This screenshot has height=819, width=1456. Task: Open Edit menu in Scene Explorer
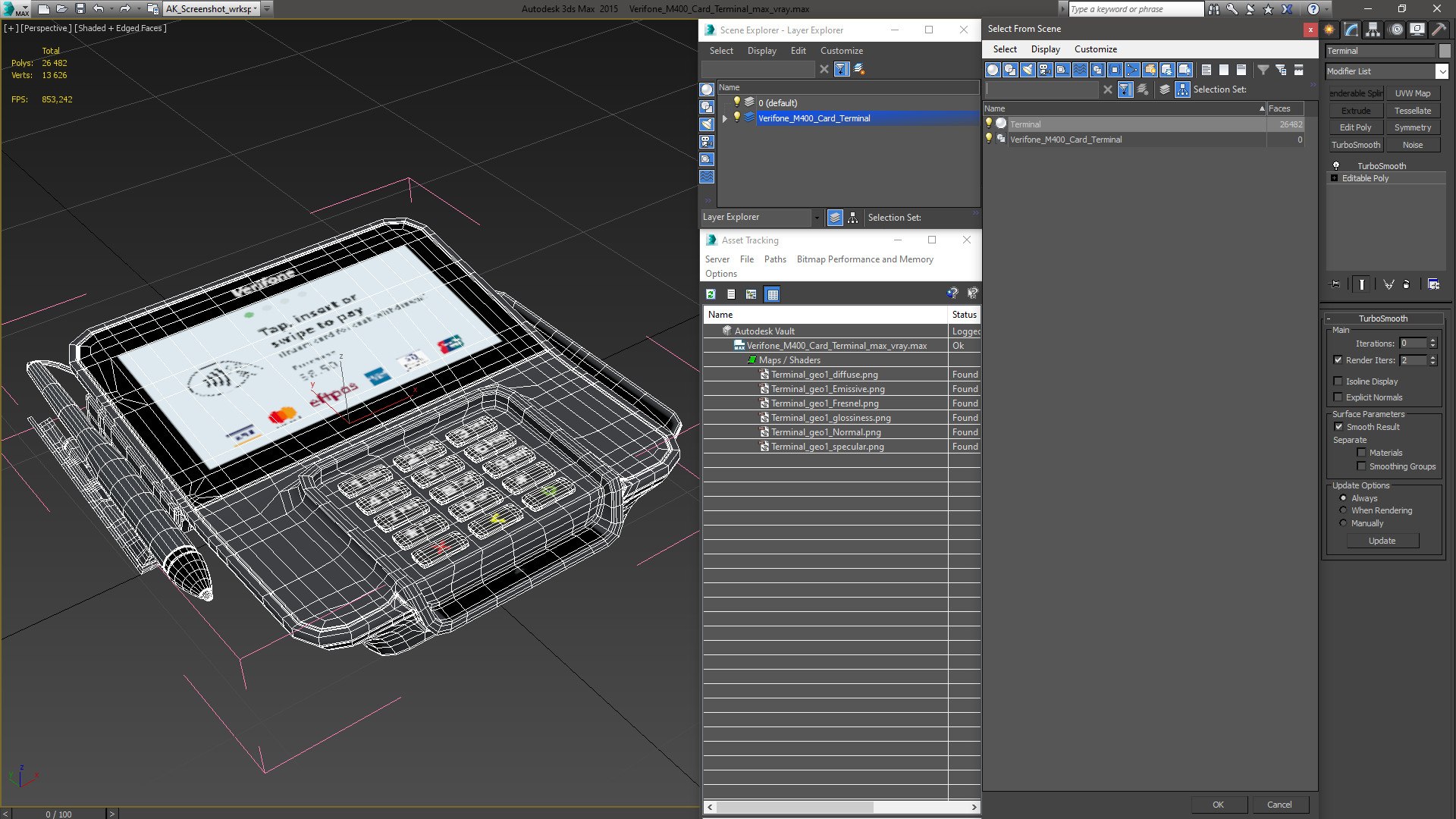798,51
